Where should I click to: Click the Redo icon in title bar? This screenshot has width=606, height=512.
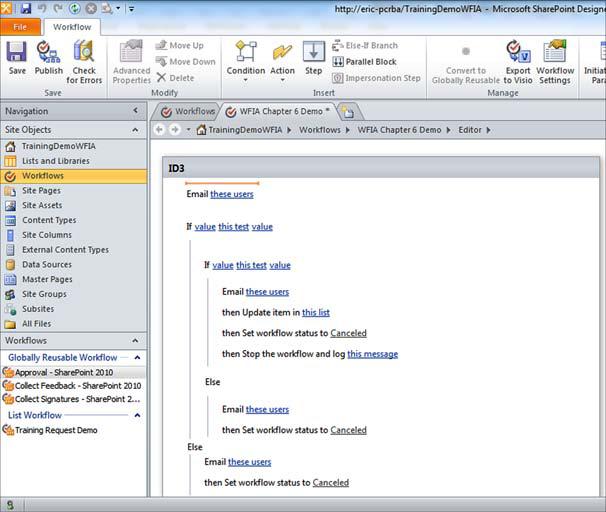(58, 8)
